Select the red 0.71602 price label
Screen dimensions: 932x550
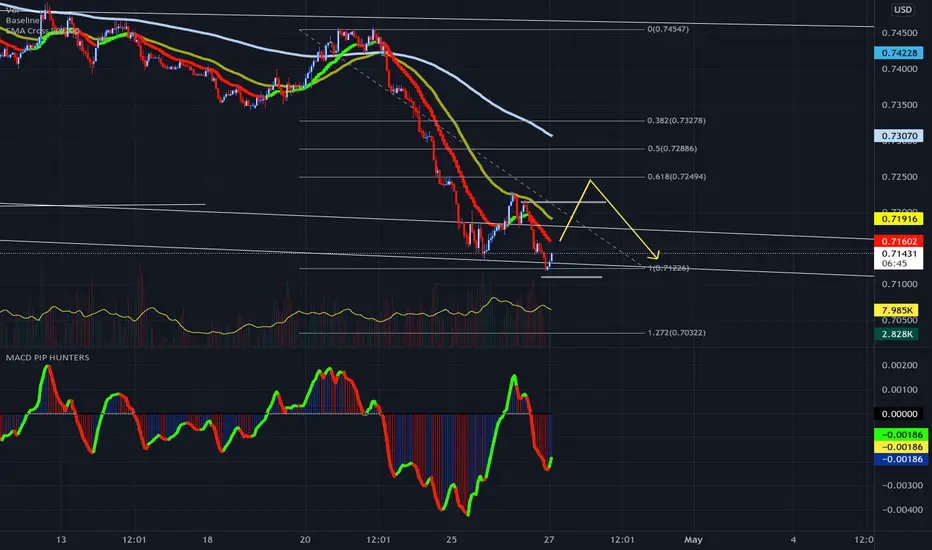point(899,241)
